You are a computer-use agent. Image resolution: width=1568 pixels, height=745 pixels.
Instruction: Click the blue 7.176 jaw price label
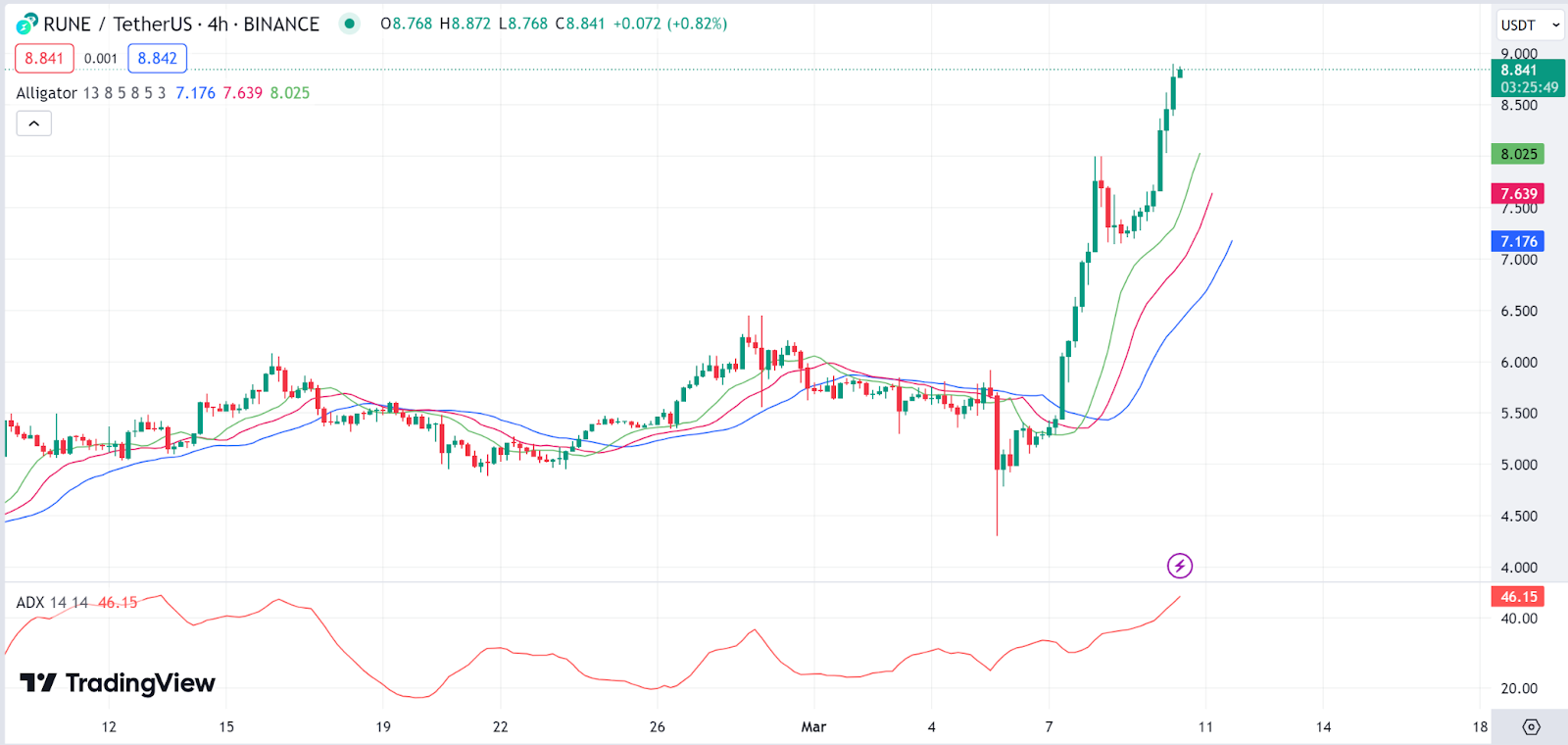(1518, 241)
